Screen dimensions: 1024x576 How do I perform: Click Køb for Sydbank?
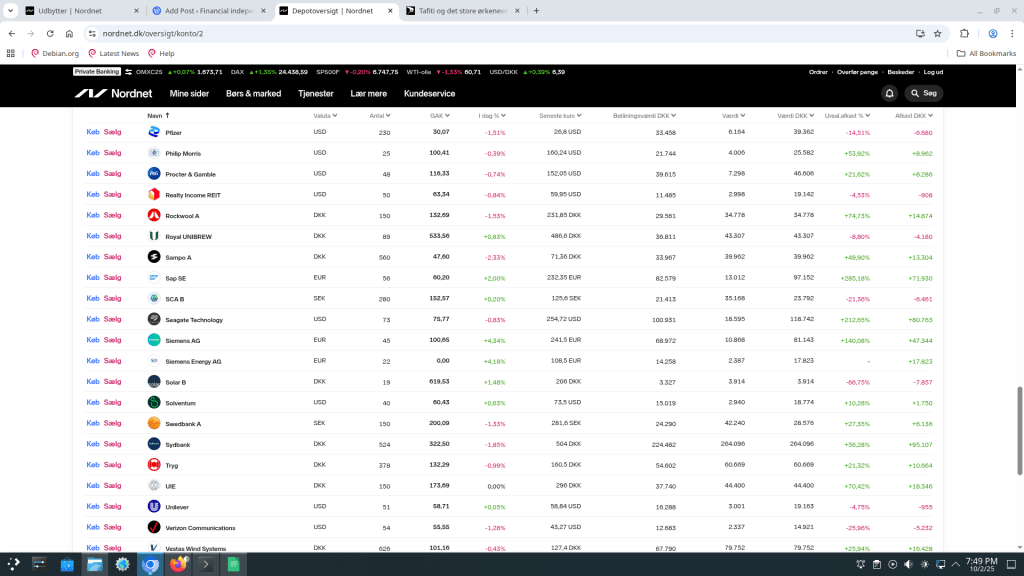click(x=93, y=444)
